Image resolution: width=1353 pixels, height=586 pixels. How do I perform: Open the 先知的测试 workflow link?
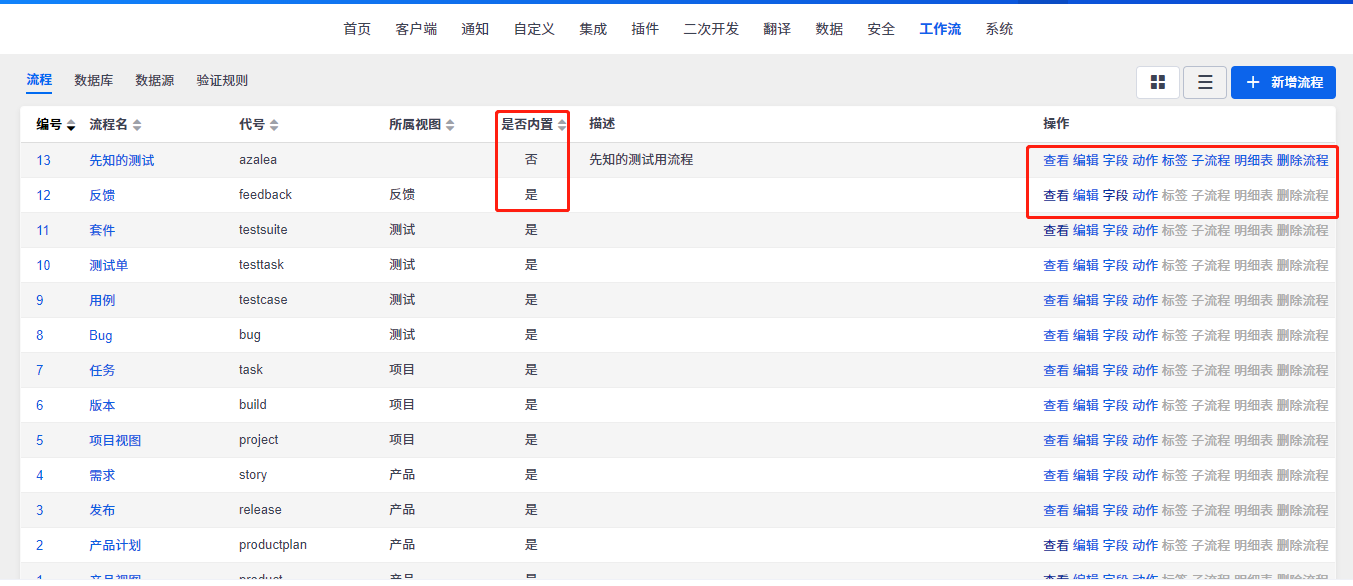pyautogui.click(x=121, y=160)
